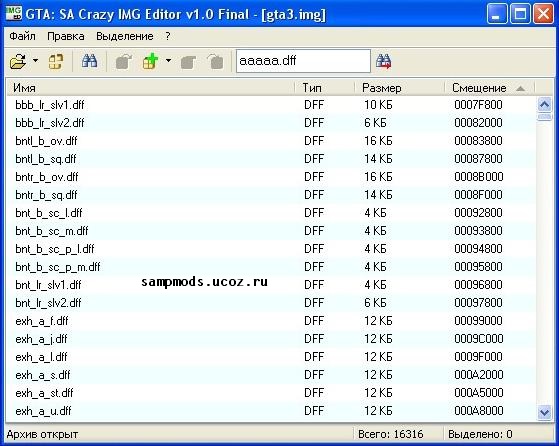Click offset value 0007F800
The image size is (559, 446).
[478, 105]
